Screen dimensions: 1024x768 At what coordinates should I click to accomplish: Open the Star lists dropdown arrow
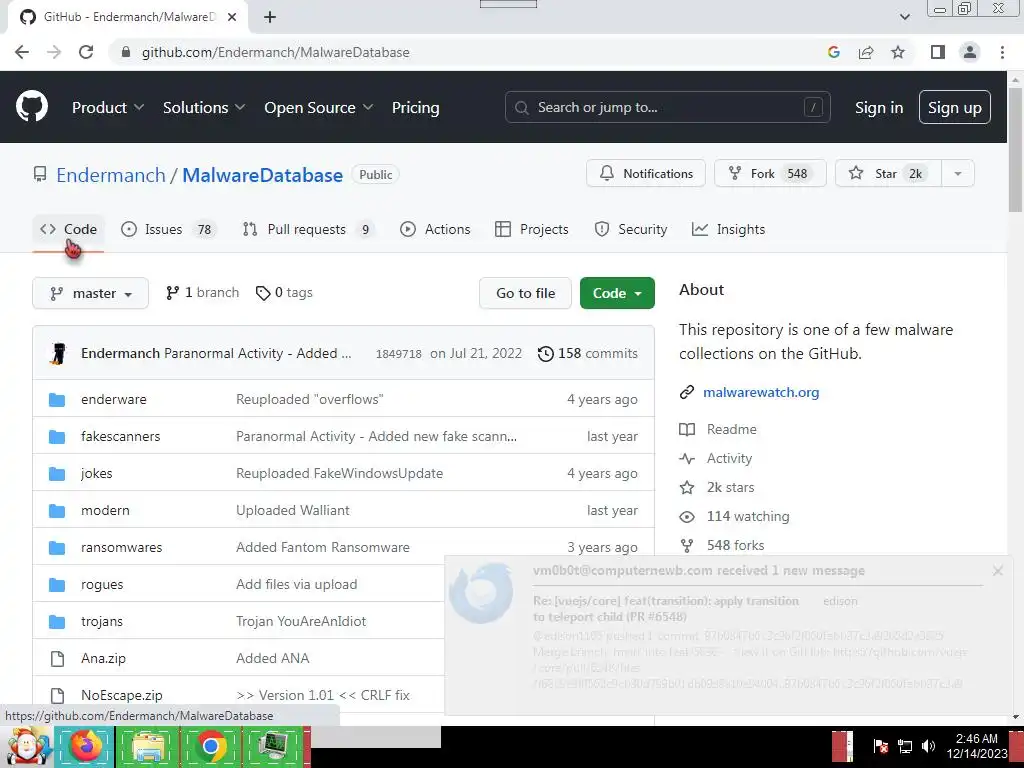(958, 174)
